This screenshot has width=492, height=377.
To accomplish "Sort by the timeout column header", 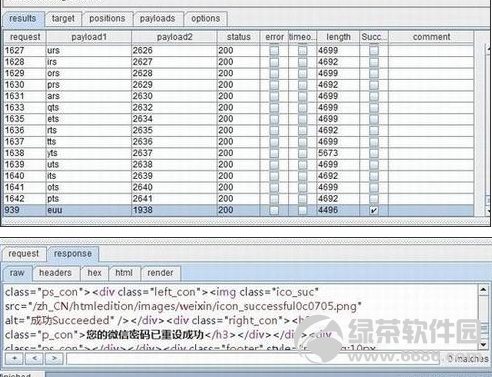I will (302, 37).
